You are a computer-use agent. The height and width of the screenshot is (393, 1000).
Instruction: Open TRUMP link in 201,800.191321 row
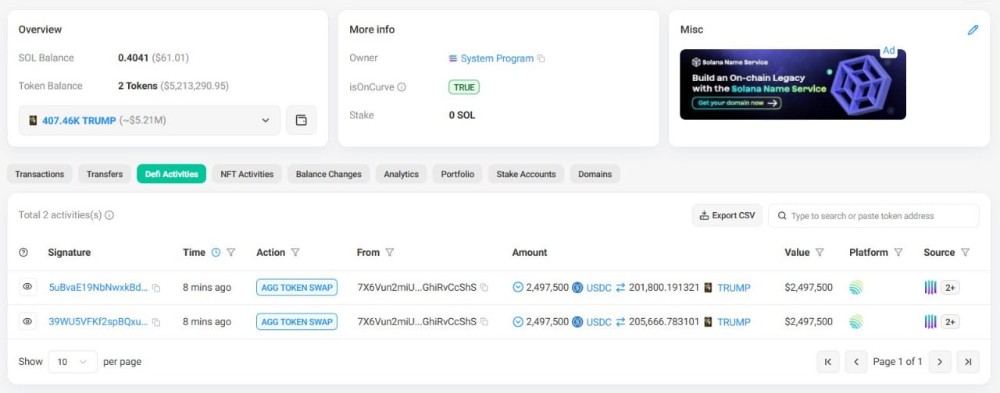coord(733,288)
